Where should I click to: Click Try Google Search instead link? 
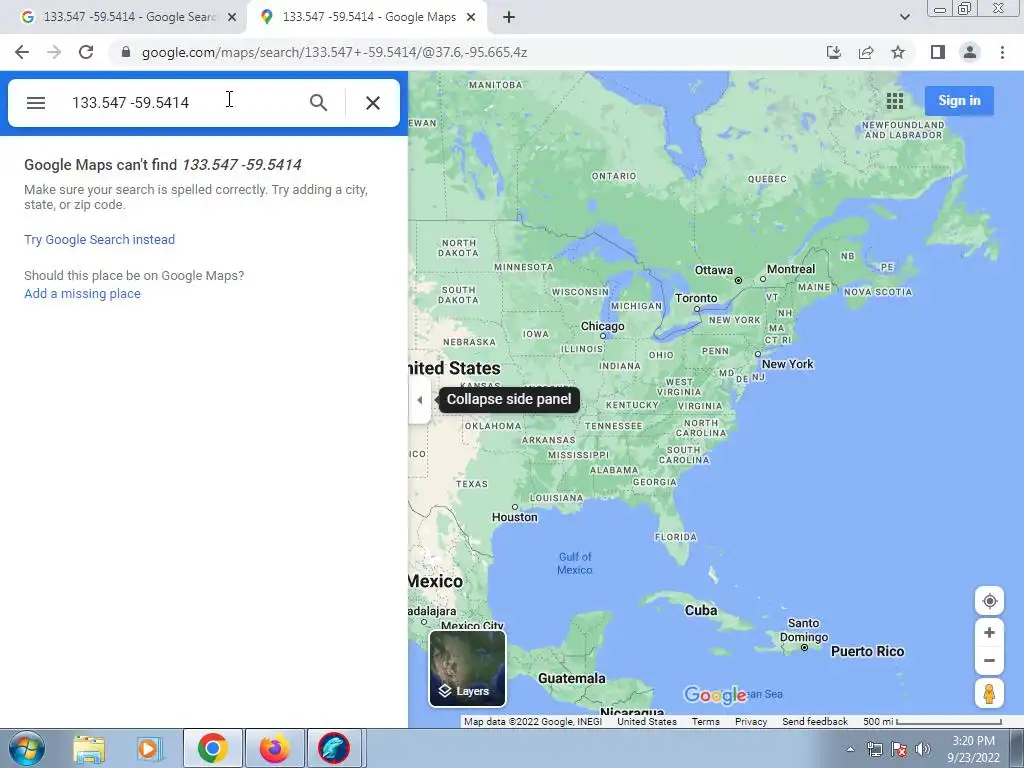click(x=99, y=240)
